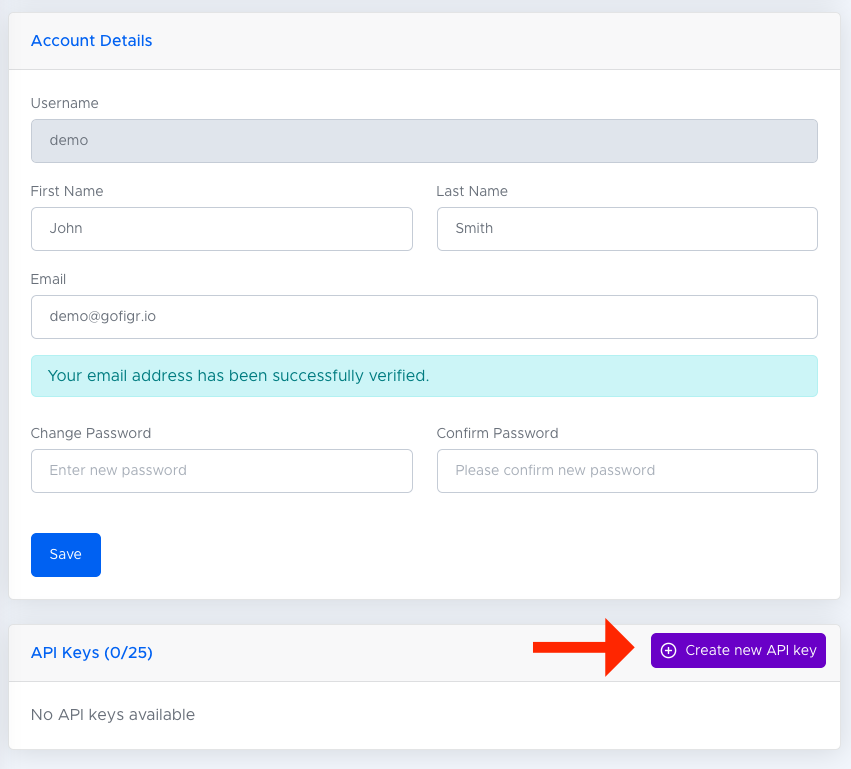Viewport: 851px width, 769px height.
Task: Click the email successfully verified banner
Action: [x=424, y=376]
